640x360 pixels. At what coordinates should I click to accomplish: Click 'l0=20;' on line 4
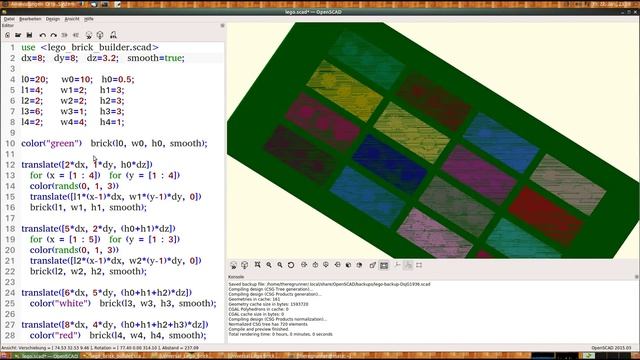pos(34,79)
